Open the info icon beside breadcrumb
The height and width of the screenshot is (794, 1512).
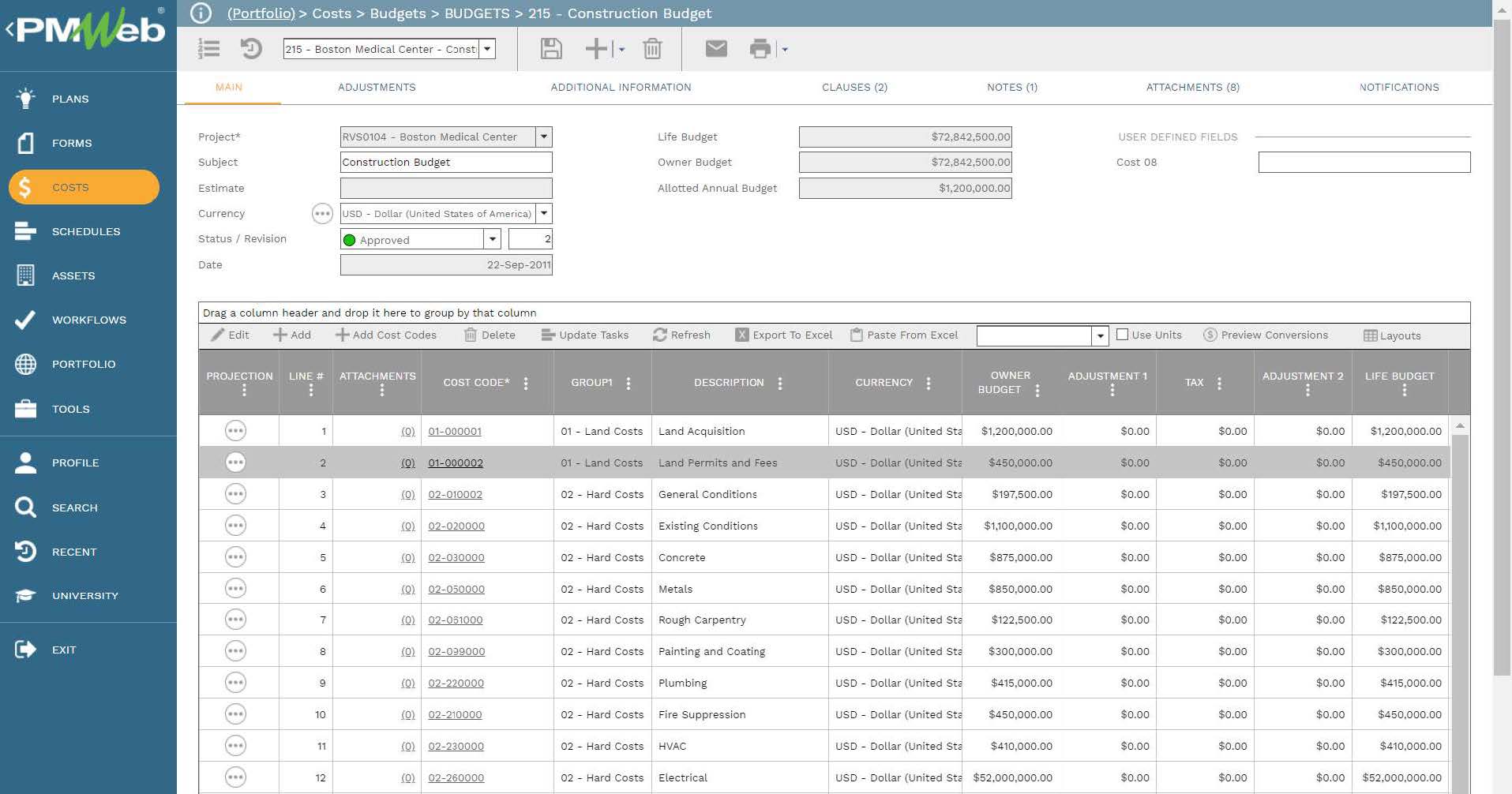pos(201,13)
